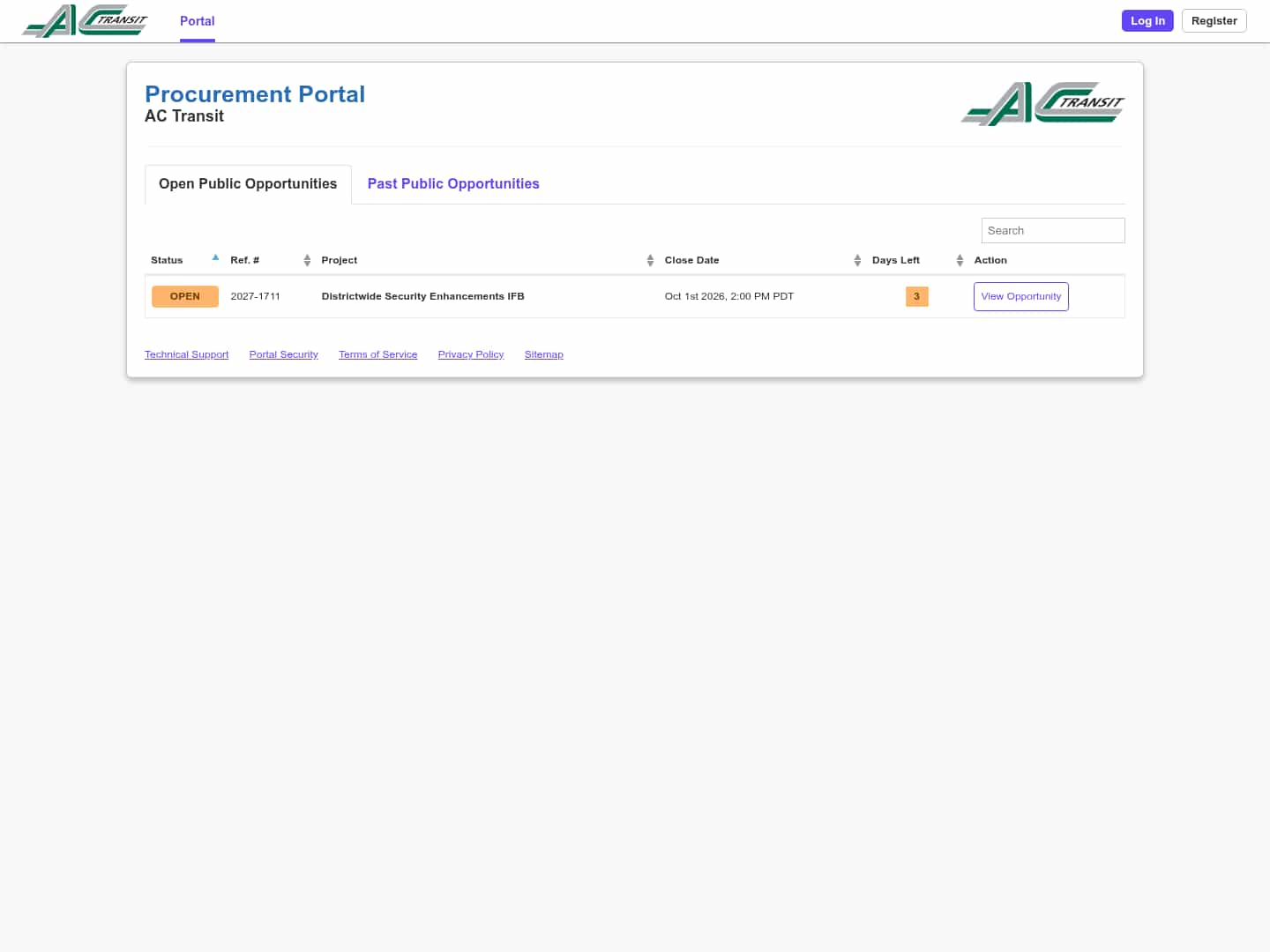The height and width of the screenshot is (952, 1270).
Task: Switch to Past Public Opportunities tab
Action: (x=453, y=184)
